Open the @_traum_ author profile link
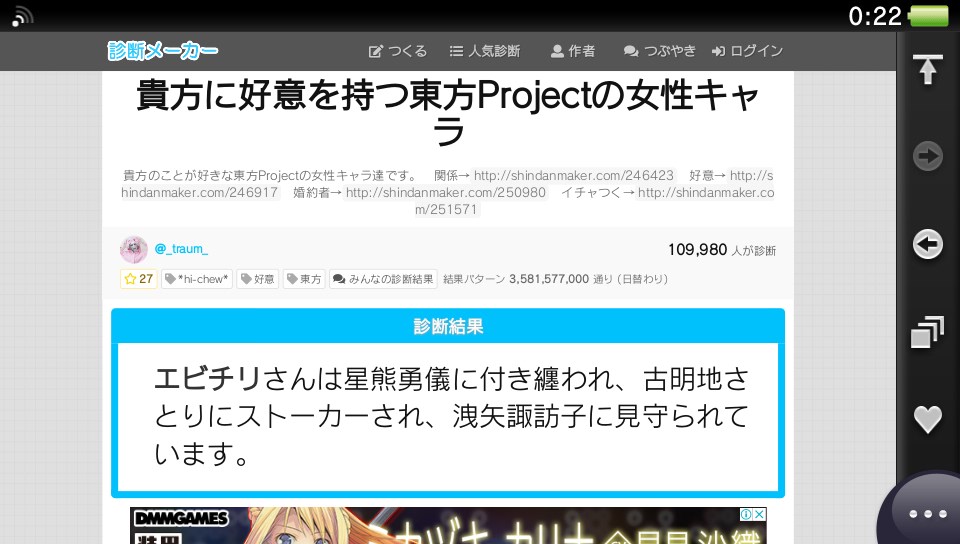 pos(181,250)
